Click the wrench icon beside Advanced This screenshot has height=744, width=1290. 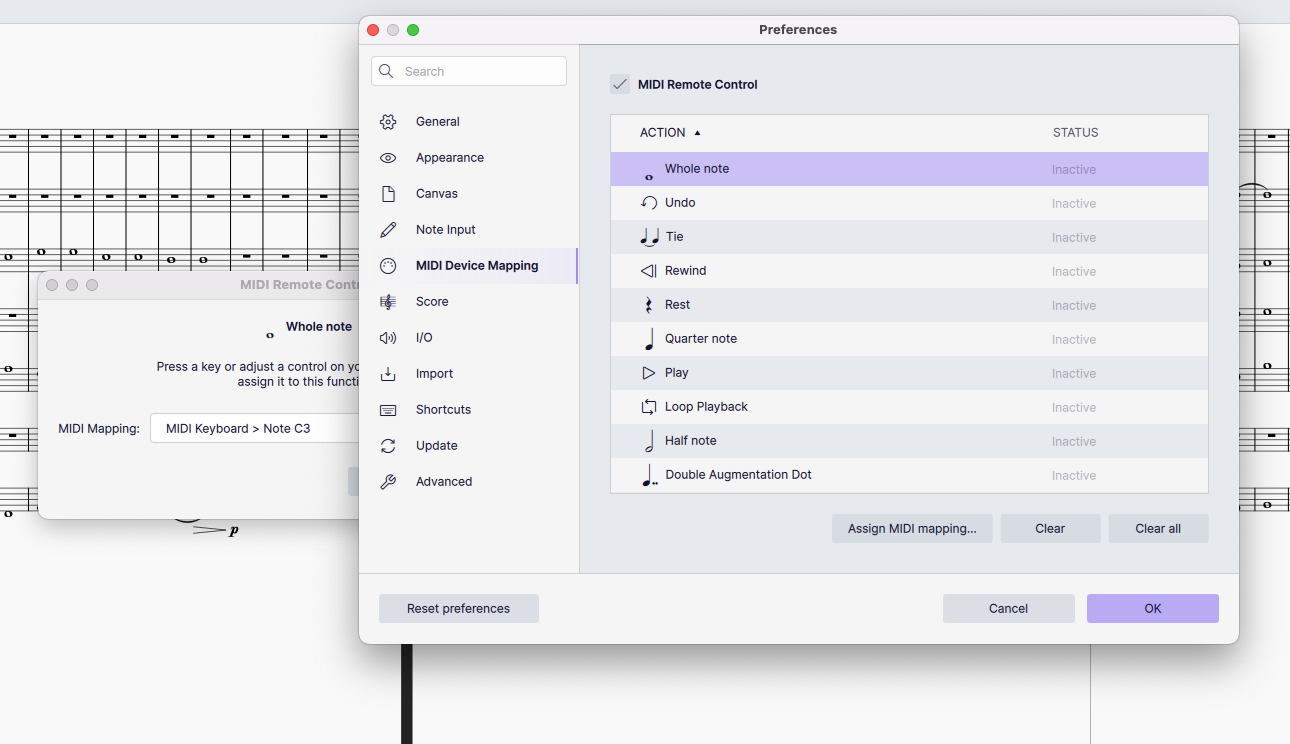tap(388, 482)
